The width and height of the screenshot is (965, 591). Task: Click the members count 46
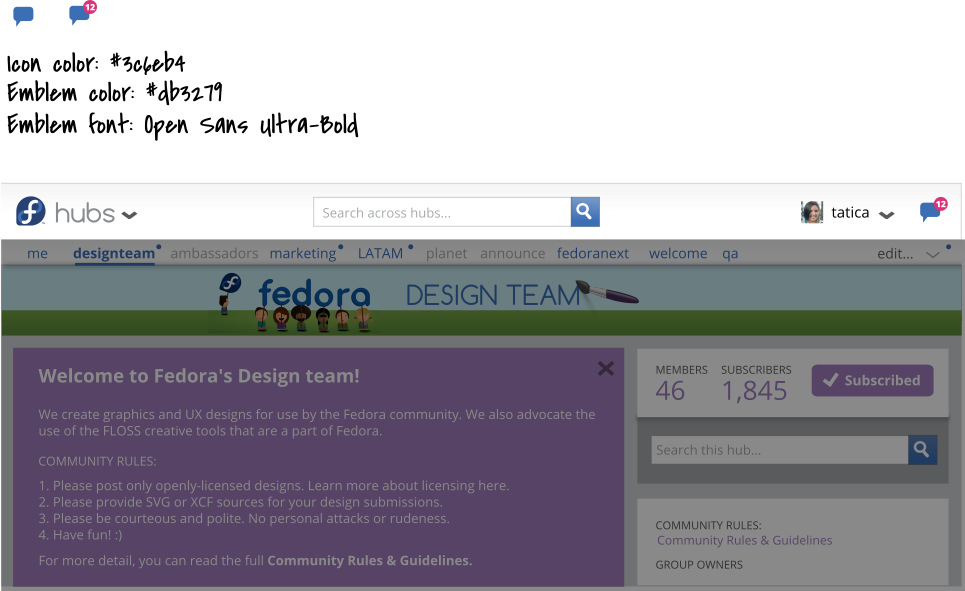(x=670, y=391)
